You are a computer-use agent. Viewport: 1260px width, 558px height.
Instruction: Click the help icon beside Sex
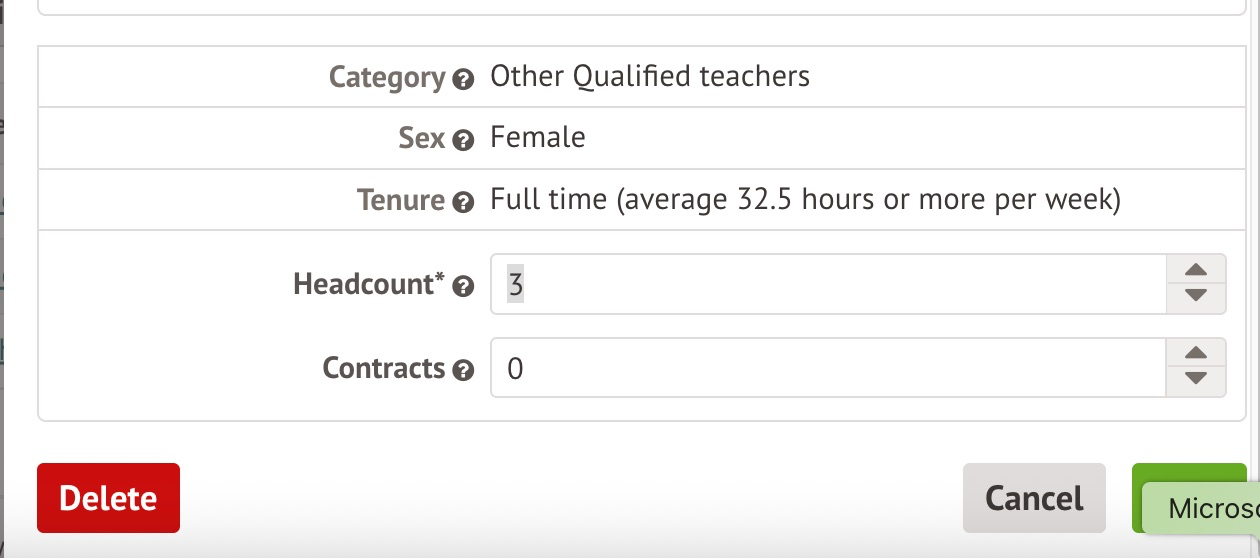463,141
